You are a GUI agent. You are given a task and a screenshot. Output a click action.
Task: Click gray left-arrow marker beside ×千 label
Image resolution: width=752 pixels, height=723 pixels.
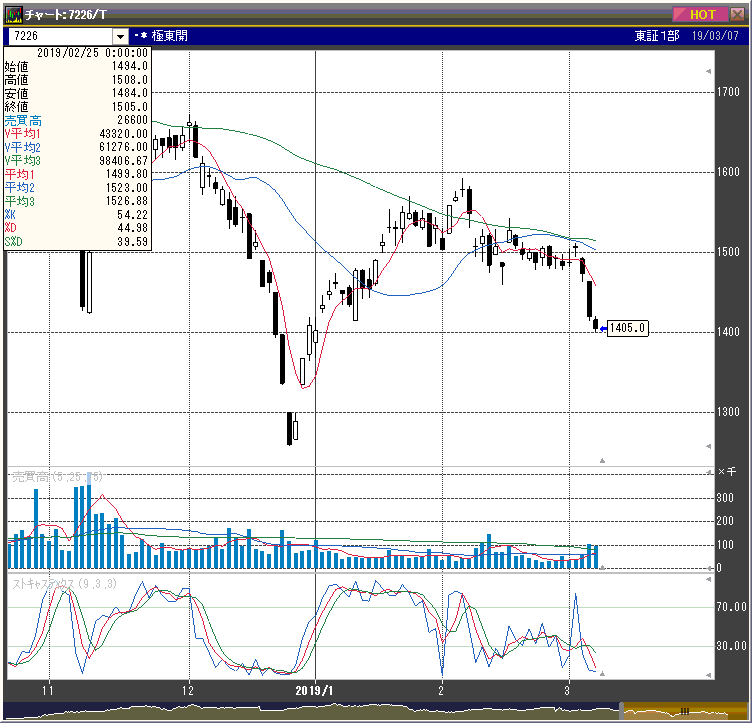(710, 473)
